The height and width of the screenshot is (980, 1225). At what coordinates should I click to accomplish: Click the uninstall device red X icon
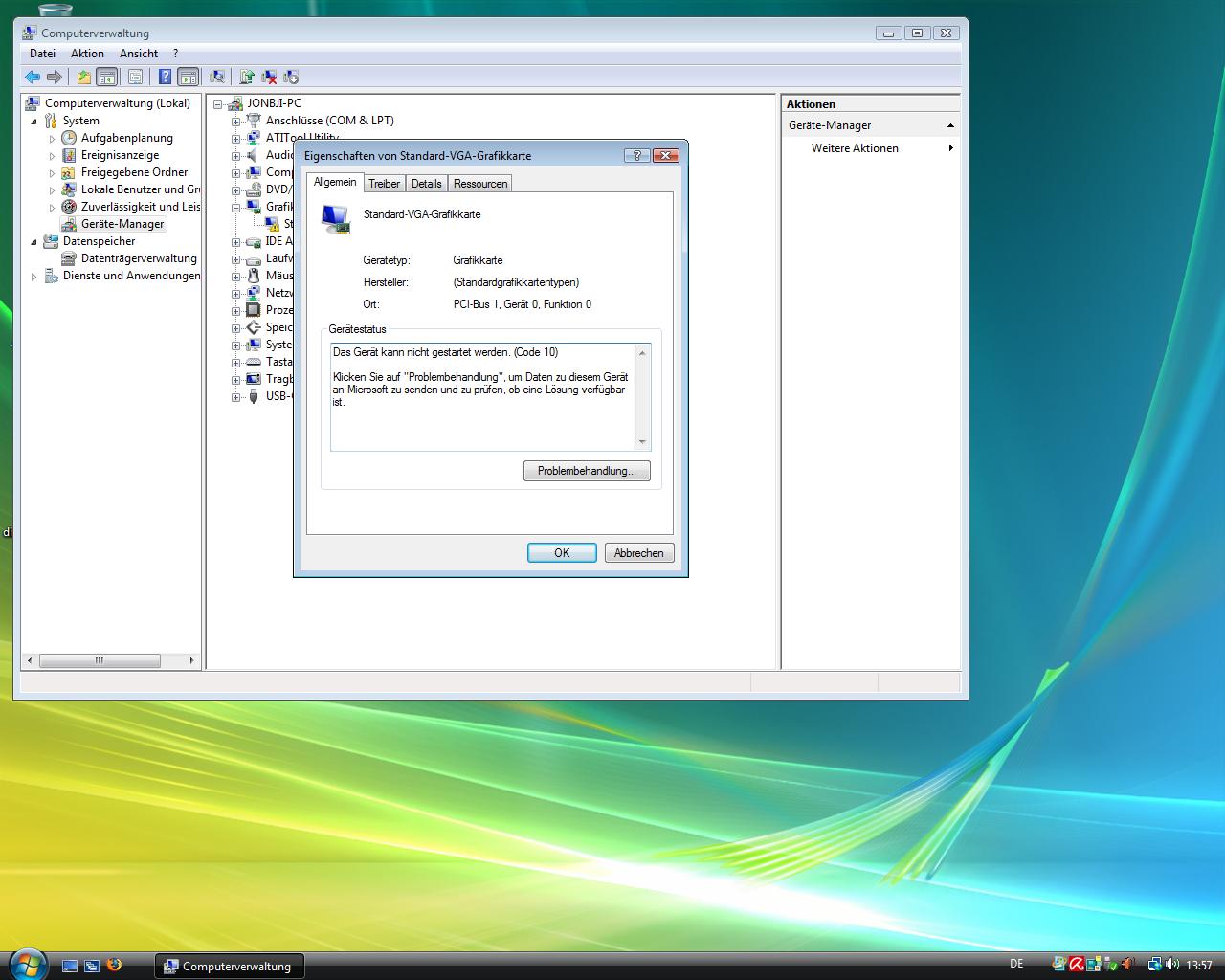(269, 77)
